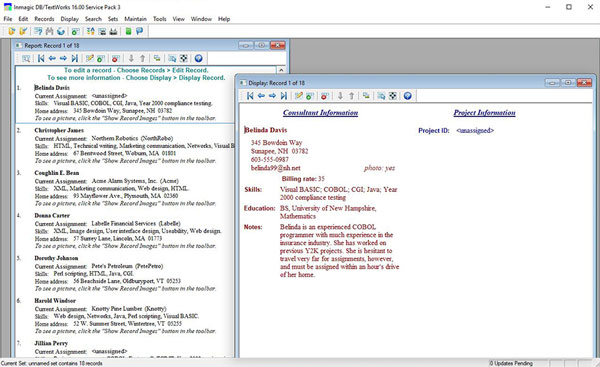This screenshot has width=600, height=367.
Task: Click the green book icon in main toolbar
Action: (128, 31)
